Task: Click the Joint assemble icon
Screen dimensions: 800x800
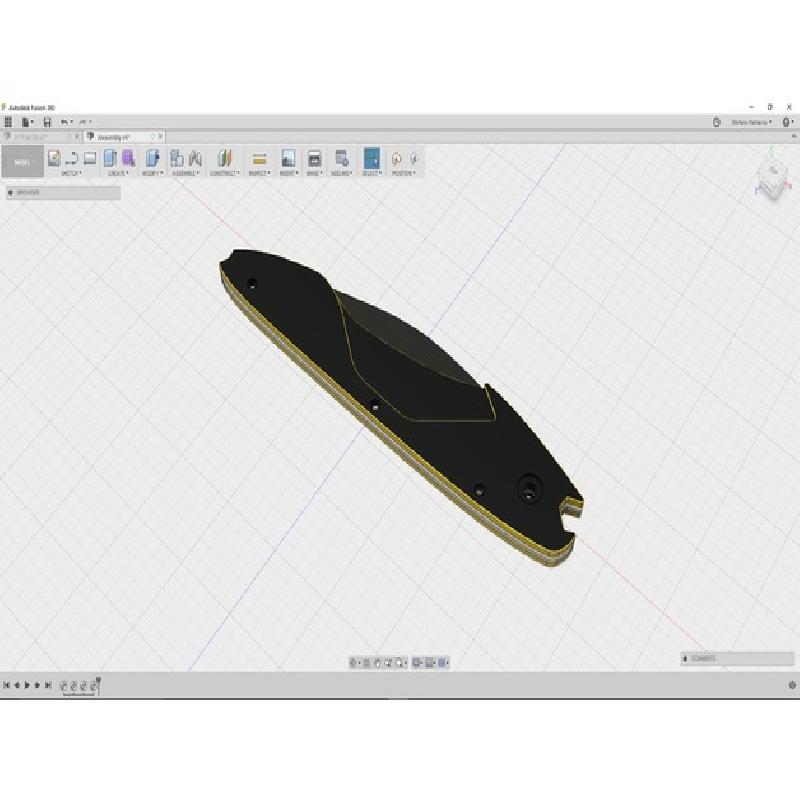Action: (x=195, y=158)
